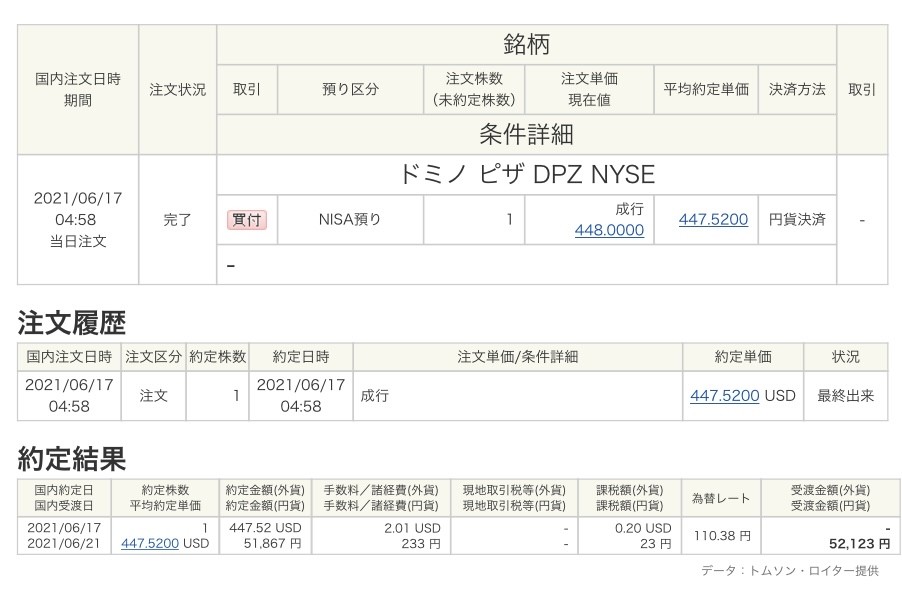The image size is (902, 600).
Task: Select the 2.01 USD fee value
Action: click(412, 528)
